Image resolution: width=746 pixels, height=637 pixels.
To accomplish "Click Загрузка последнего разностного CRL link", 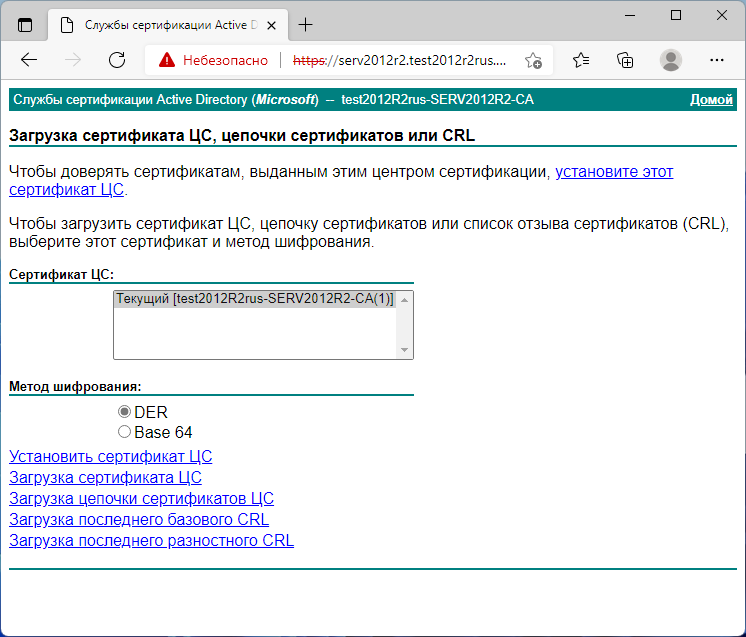I will coord(151,540).
